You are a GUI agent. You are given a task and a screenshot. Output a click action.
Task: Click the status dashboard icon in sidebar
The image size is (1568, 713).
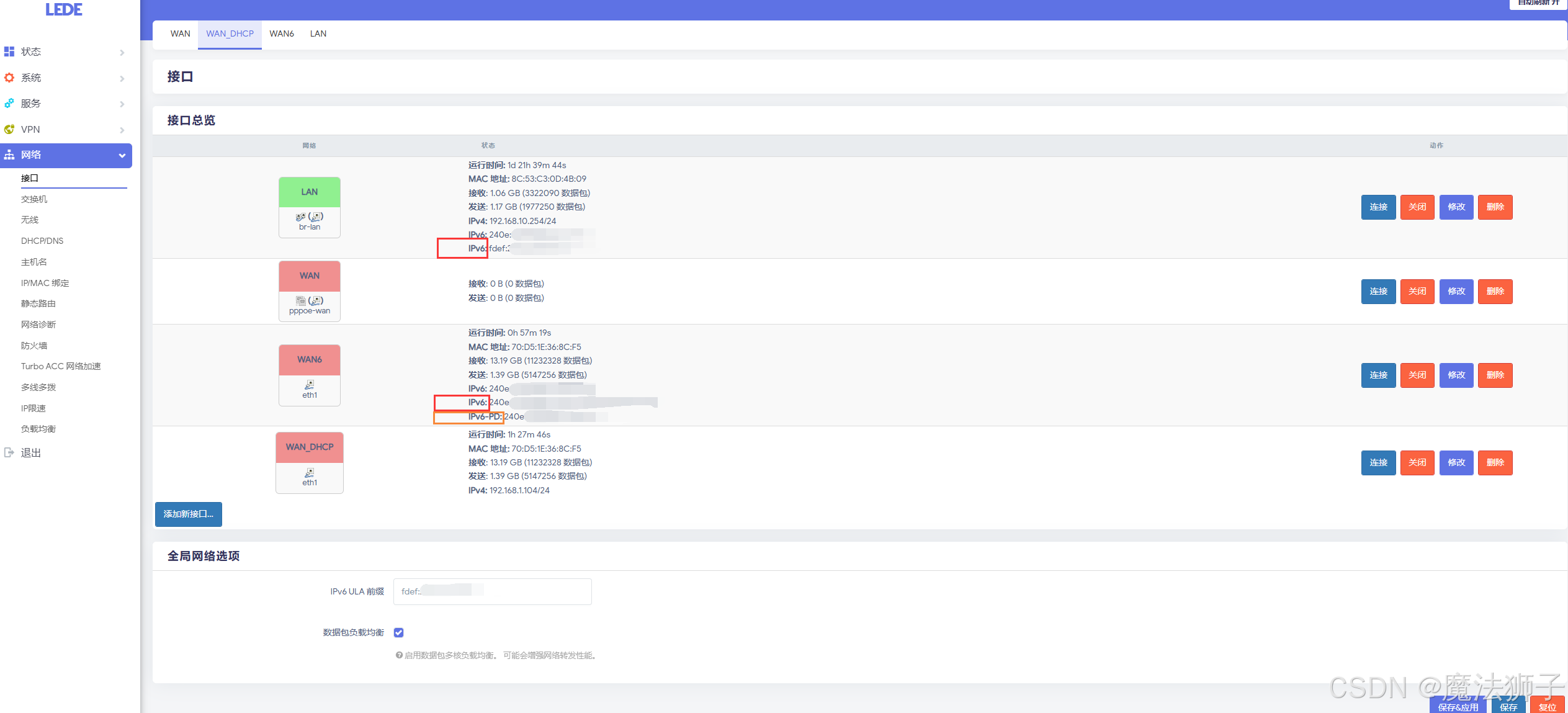[9, 52]
